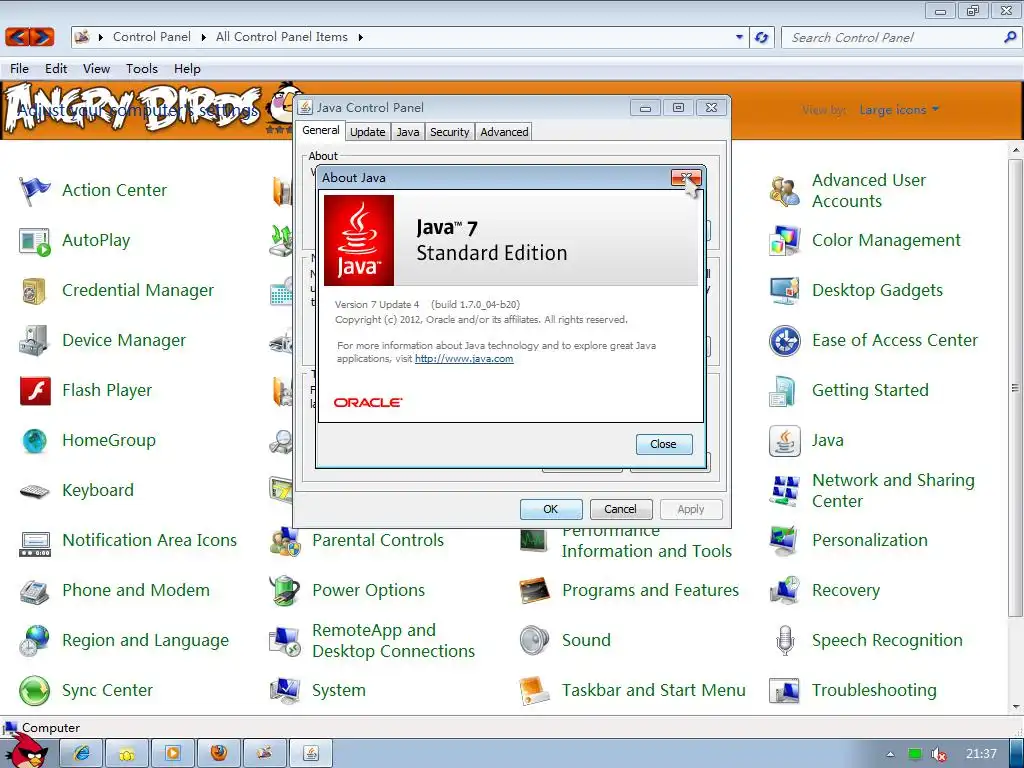Click OK in Java Control Panel
Viewport: 1024px width, 768px height.
(x=551, y=509)
